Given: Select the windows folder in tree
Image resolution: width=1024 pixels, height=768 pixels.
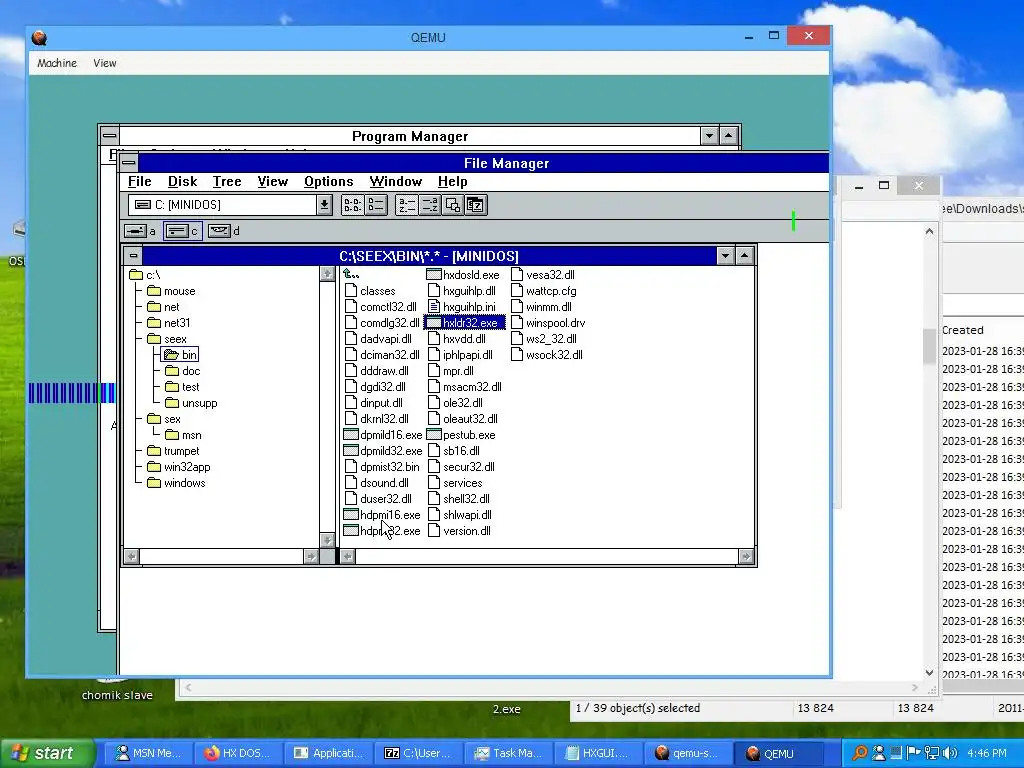Looking at the screenshot, I should 176,483.
